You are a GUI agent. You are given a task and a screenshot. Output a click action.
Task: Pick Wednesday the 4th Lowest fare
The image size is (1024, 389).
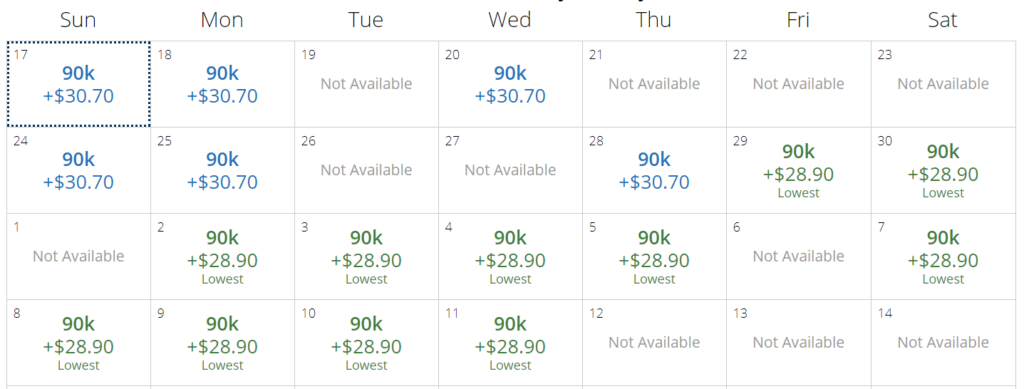point(510,257)
